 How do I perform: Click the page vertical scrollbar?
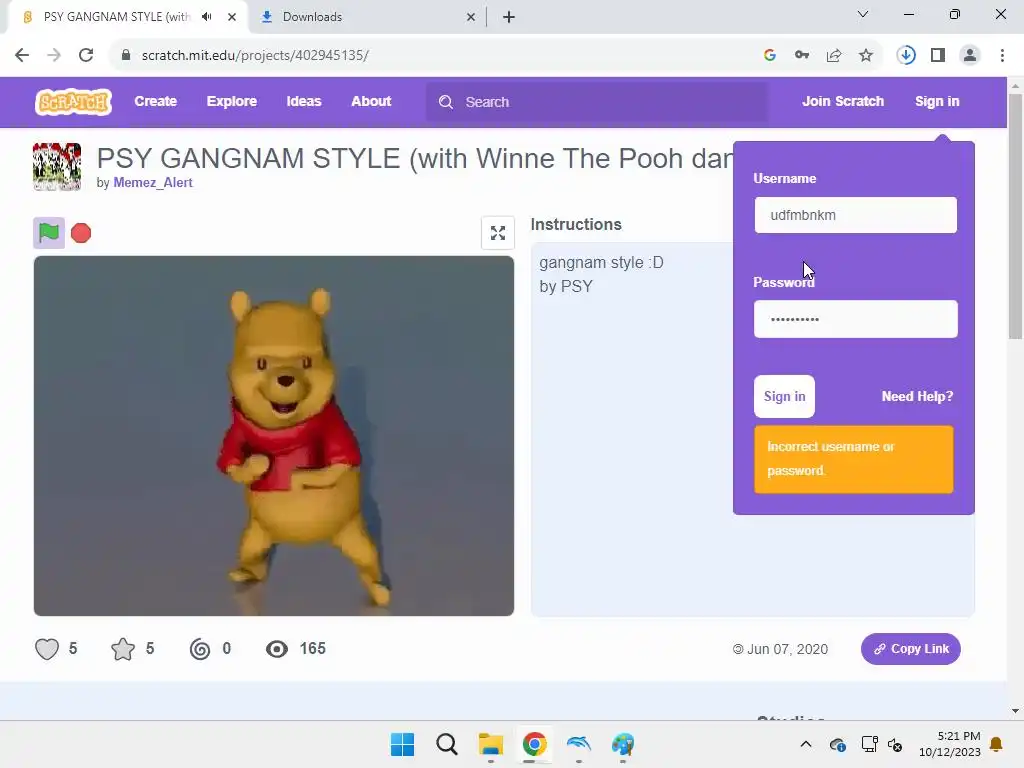coord(1015,216)
